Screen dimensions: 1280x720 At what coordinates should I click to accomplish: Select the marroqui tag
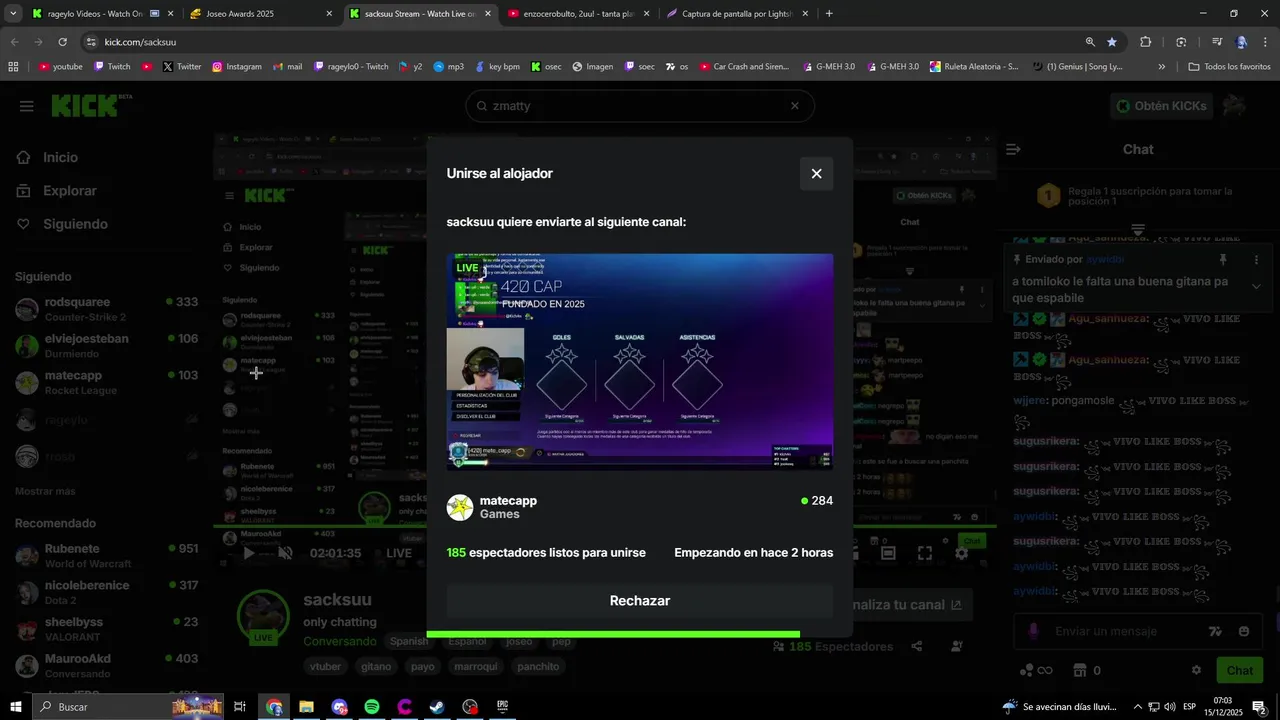pos(476,666)
